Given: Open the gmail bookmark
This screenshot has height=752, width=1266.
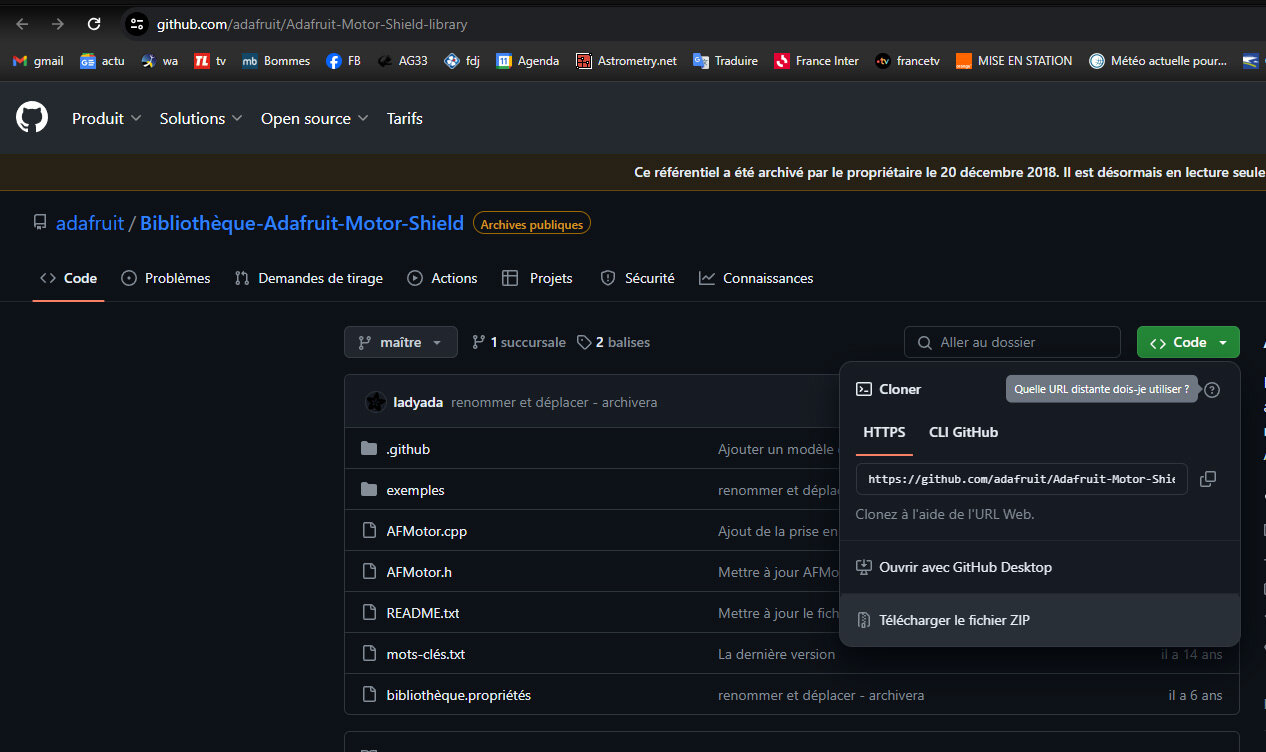Looking at the screenshot, I should click(38, 61).
